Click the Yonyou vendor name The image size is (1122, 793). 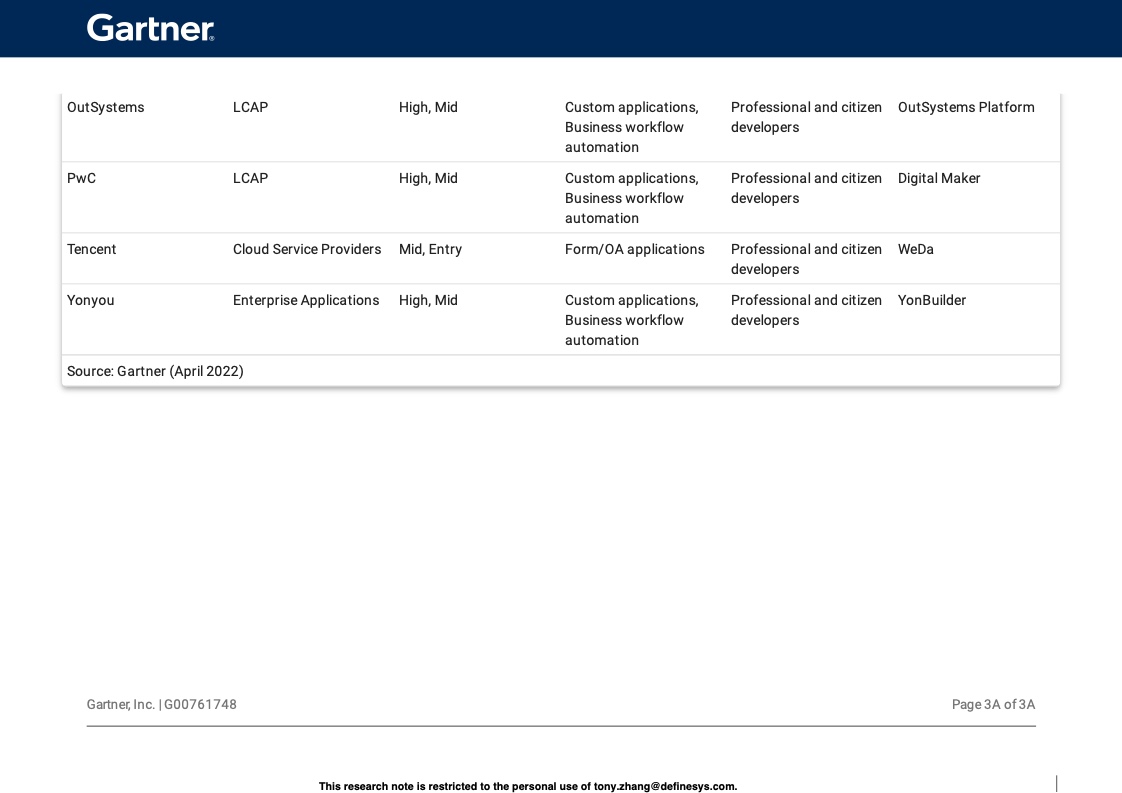(x=90, y=300)
